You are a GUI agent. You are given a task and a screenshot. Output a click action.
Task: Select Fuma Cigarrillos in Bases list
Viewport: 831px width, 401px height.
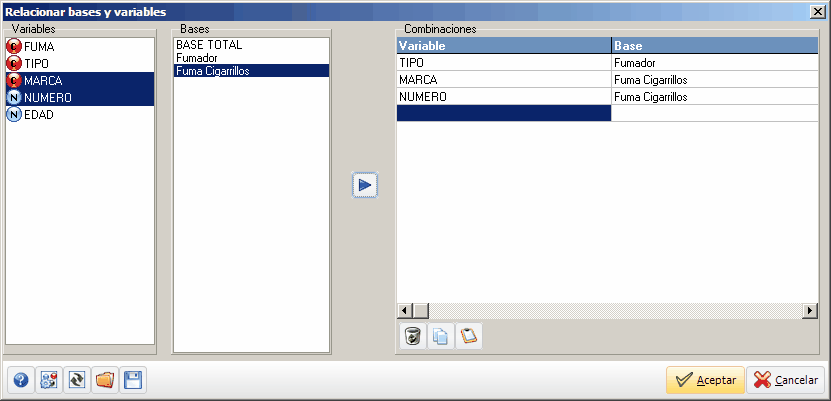[251, 70]
